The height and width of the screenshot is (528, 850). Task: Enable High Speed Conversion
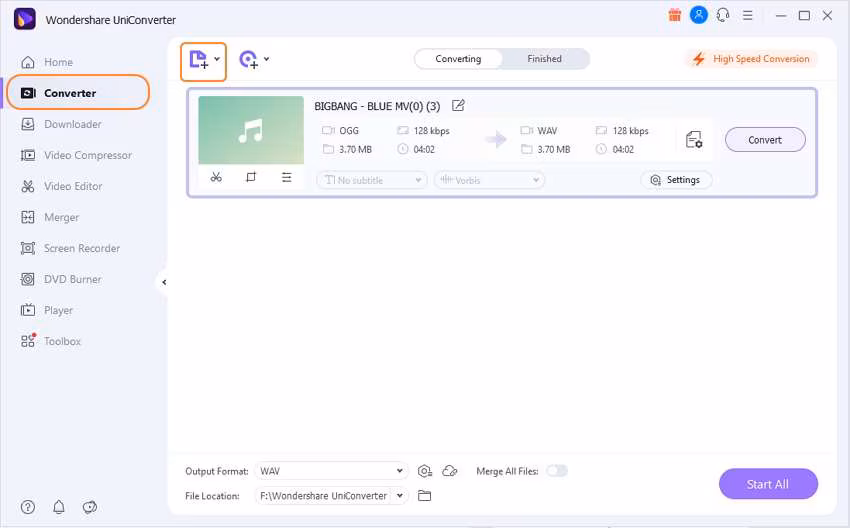(752, 59)
